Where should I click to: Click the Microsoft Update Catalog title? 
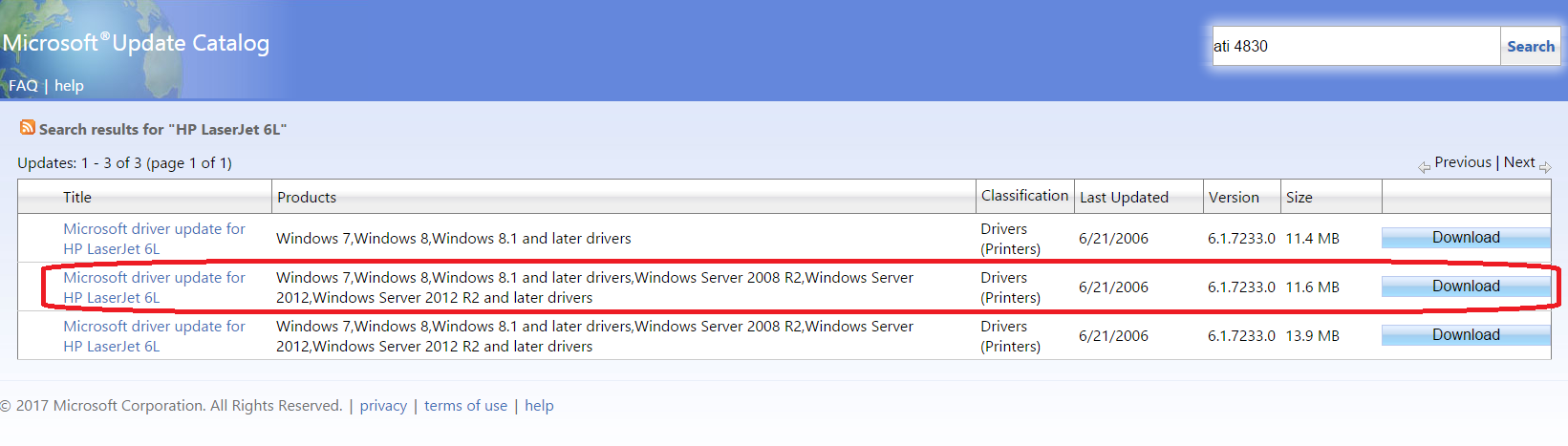pos(136,43)
